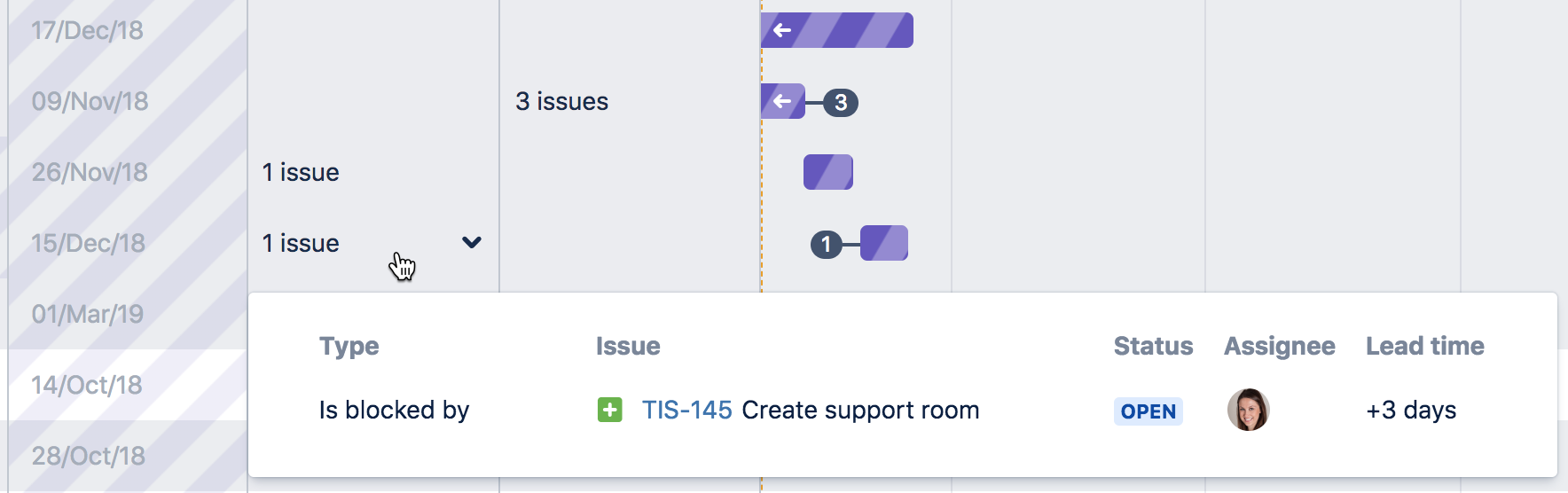Select the 14/Oct/18 date row
Viewport: 1568px width, 493px height.
pyautogui.click(x=128, y=385)
